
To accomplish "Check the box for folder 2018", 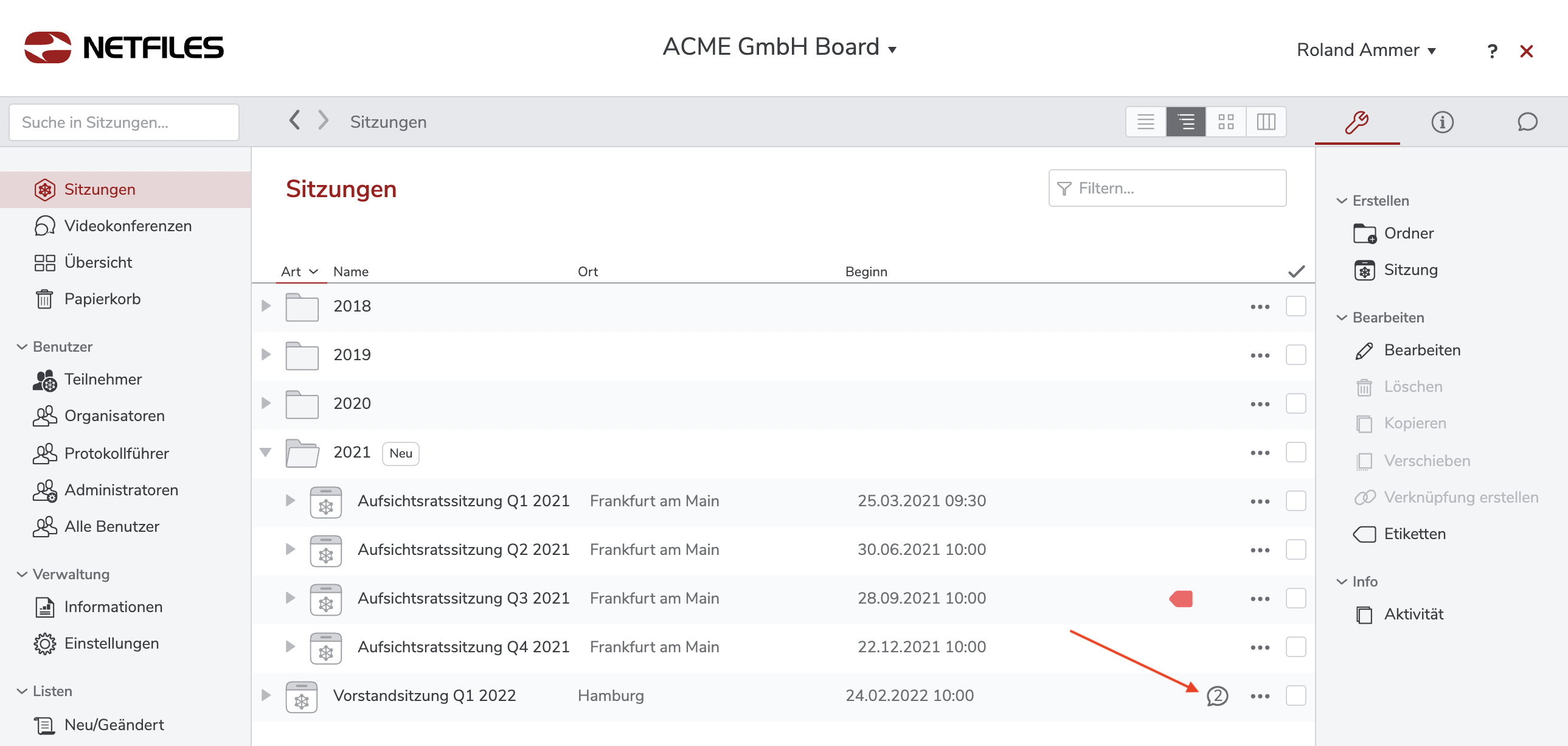I will (x=1296, y=306).
